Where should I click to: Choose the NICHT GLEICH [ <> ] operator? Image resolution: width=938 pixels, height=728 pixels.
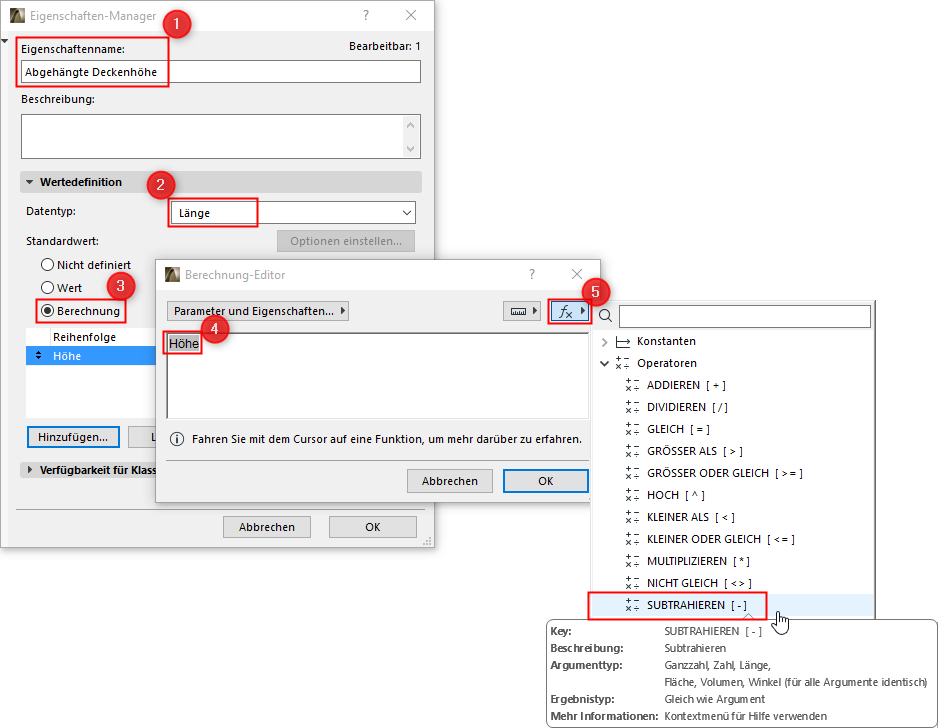(x=699, y=583)
